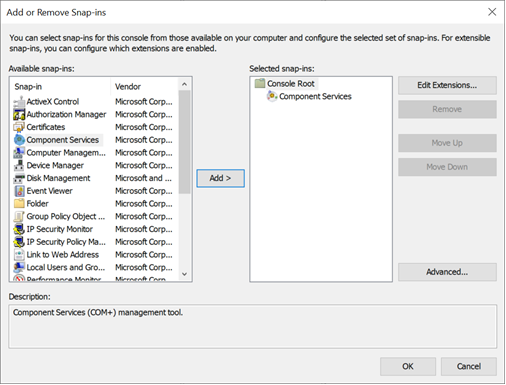Open the Edit Extensions dialog
Screen dimensions: 506x385
pos(447,85)
